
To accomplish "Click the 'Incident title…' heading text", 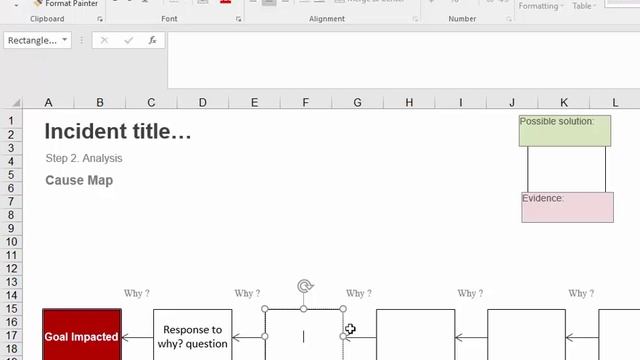I will point(118,131).
